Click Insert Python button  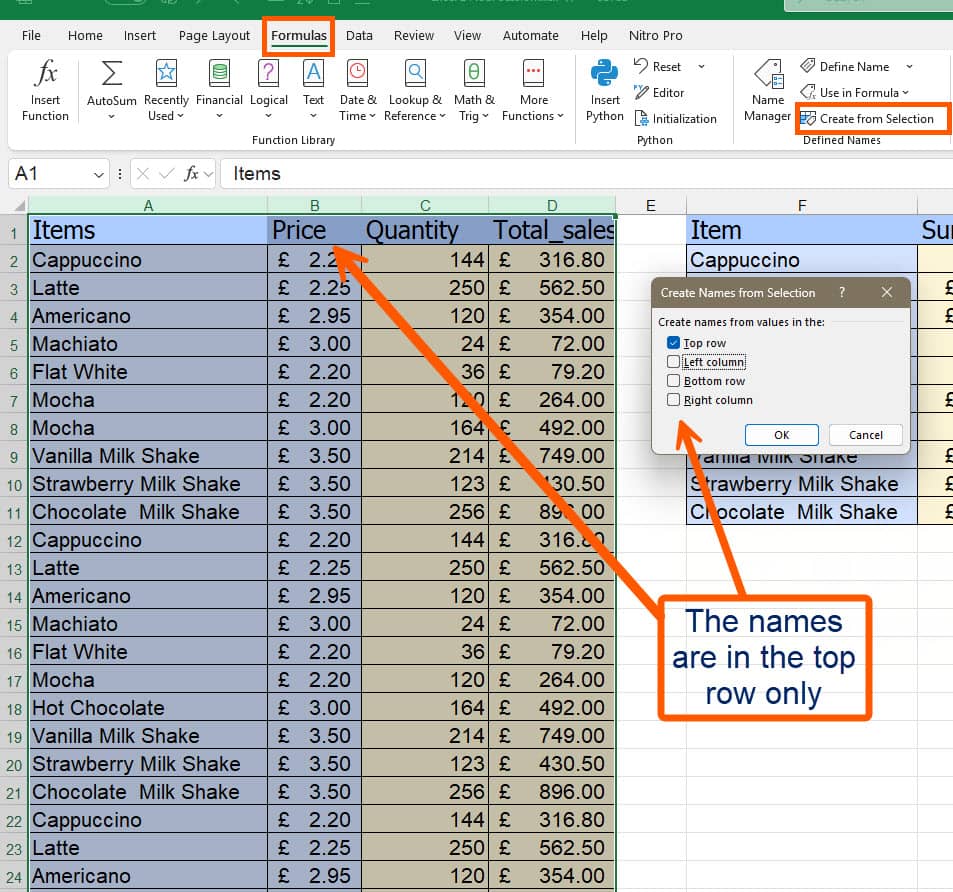605,90
